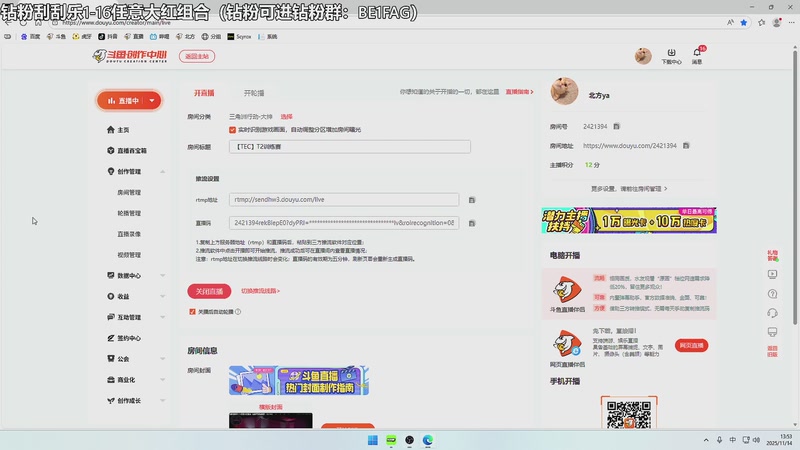This screenshot has width=800, height=450.
Task: Open Microsoft Edge from the taskbar
Action: tap(428, 440)
